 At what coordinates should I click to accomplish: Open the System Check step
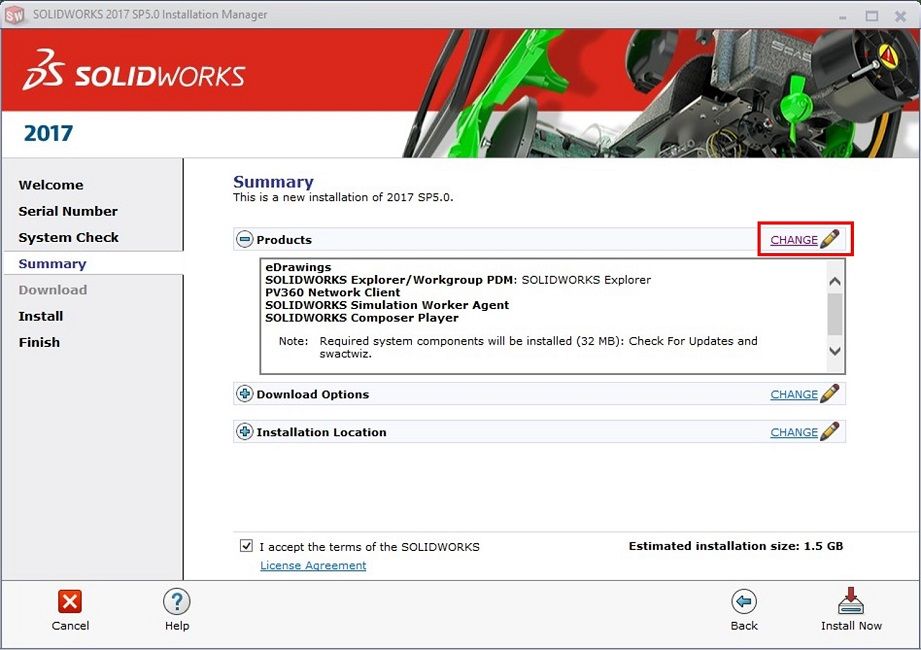(68, 237)
